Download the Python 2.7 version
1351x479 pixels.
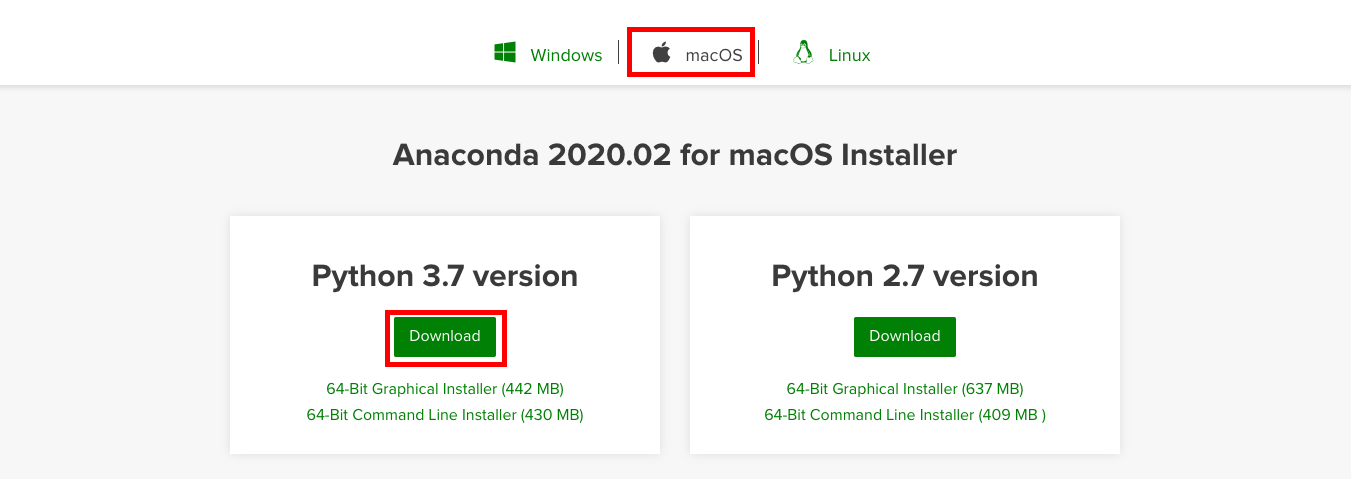[905, 336]
